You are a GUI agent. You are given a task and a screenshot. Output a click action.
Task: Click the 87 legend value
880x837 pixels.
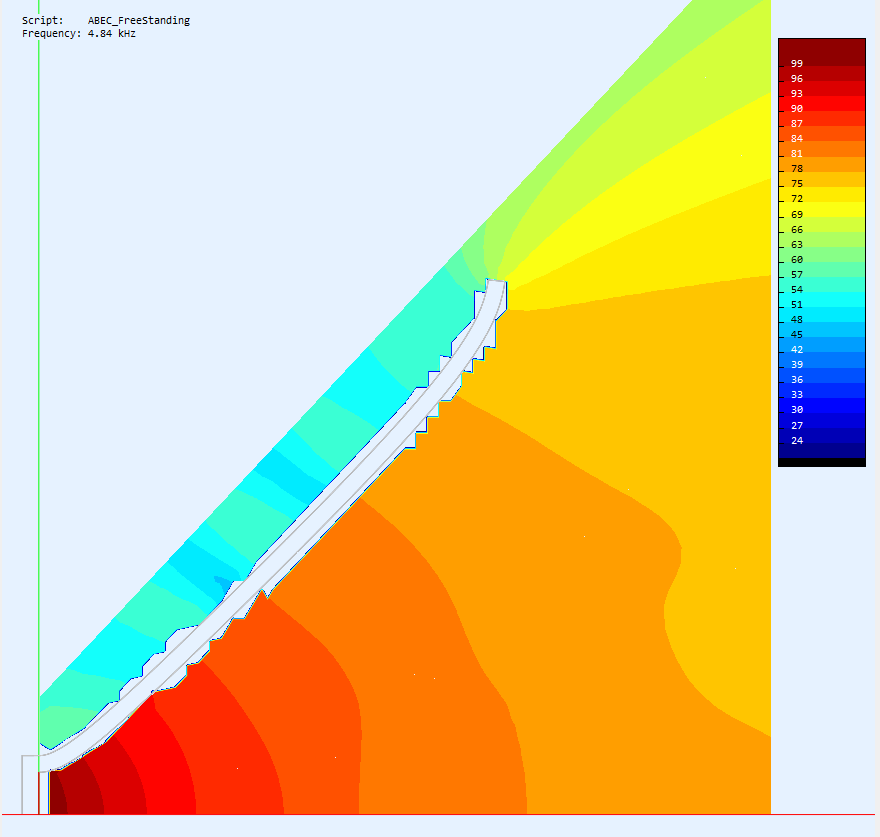pos(796,124)
